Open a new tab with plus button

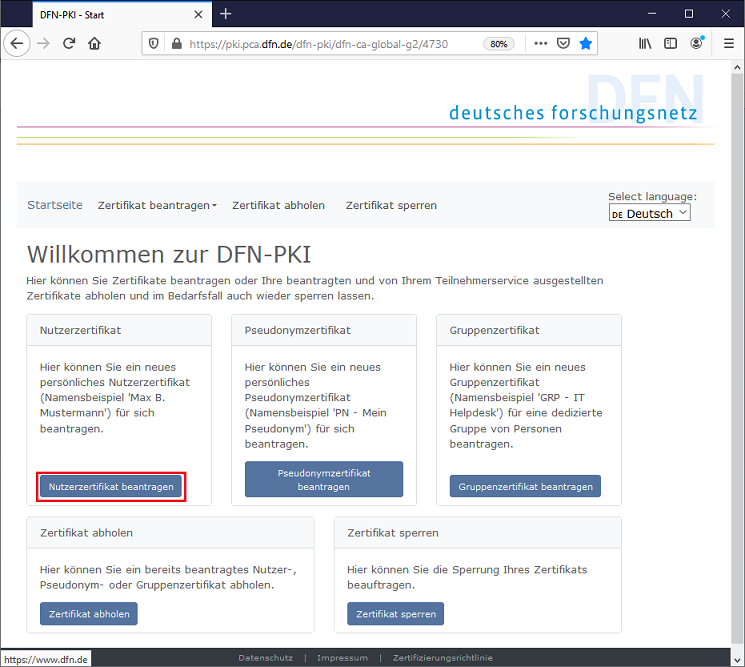[x=226, y=14]
